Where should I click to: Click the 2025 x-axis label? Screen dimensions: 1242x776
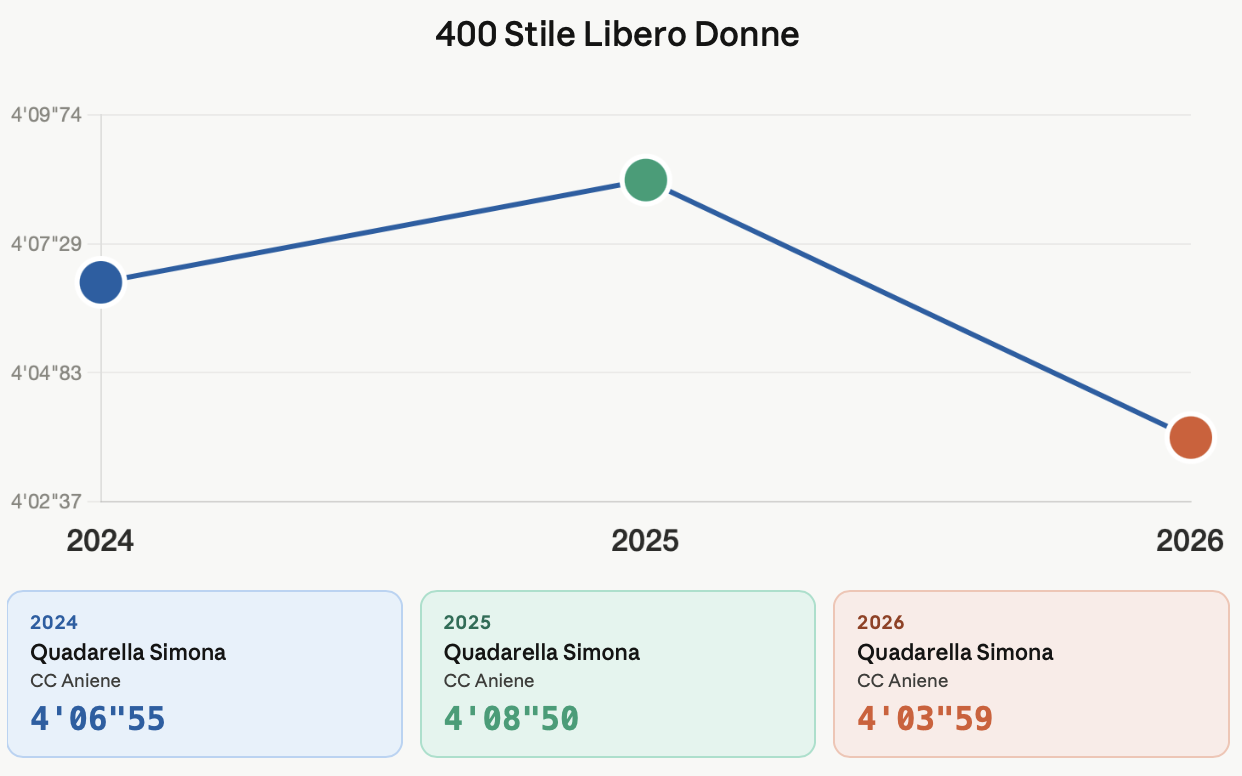(x=645, y=541)
